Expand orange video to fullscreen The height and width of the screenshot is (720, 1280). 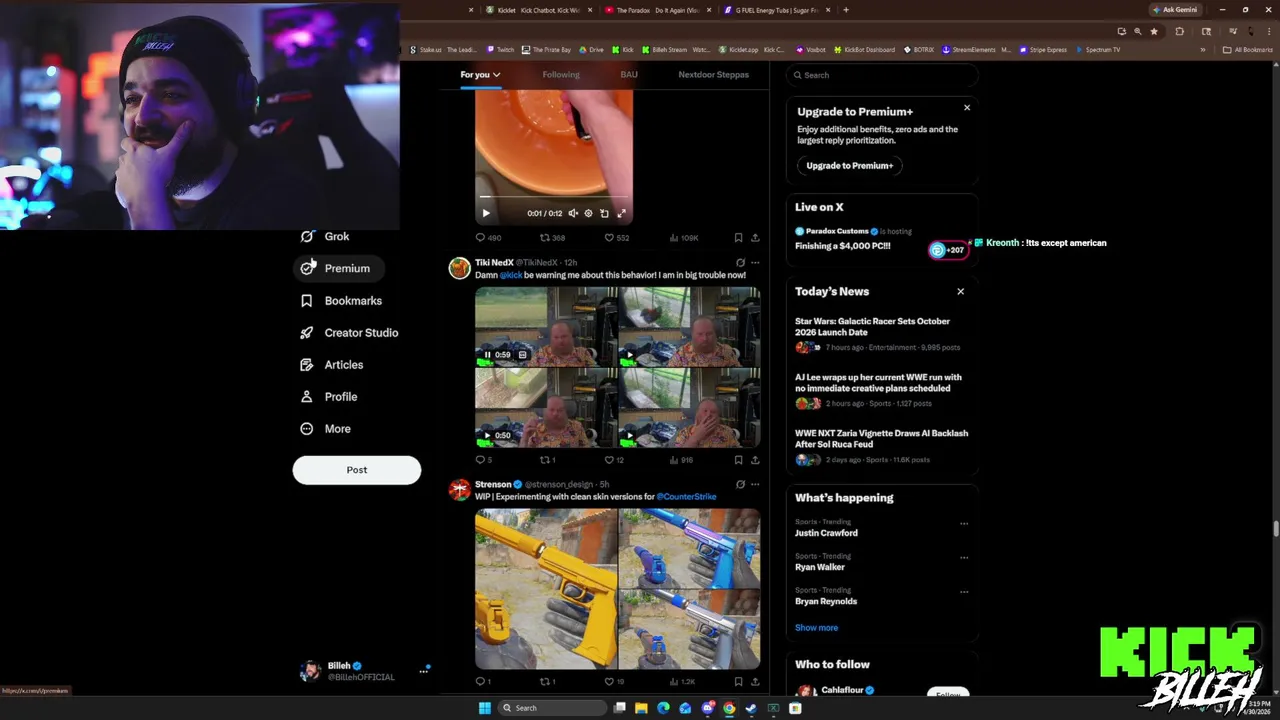click(621, 213)
